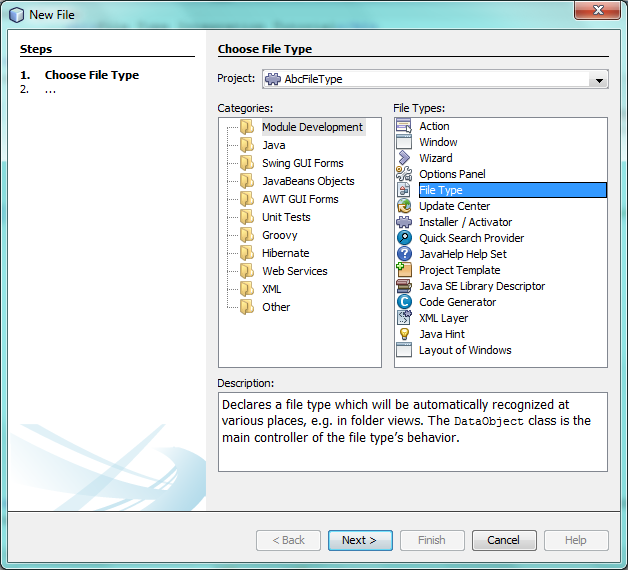Choose Layout of Windows file type
The height and width of the screenshot is (570, 628).
[464, 350]
